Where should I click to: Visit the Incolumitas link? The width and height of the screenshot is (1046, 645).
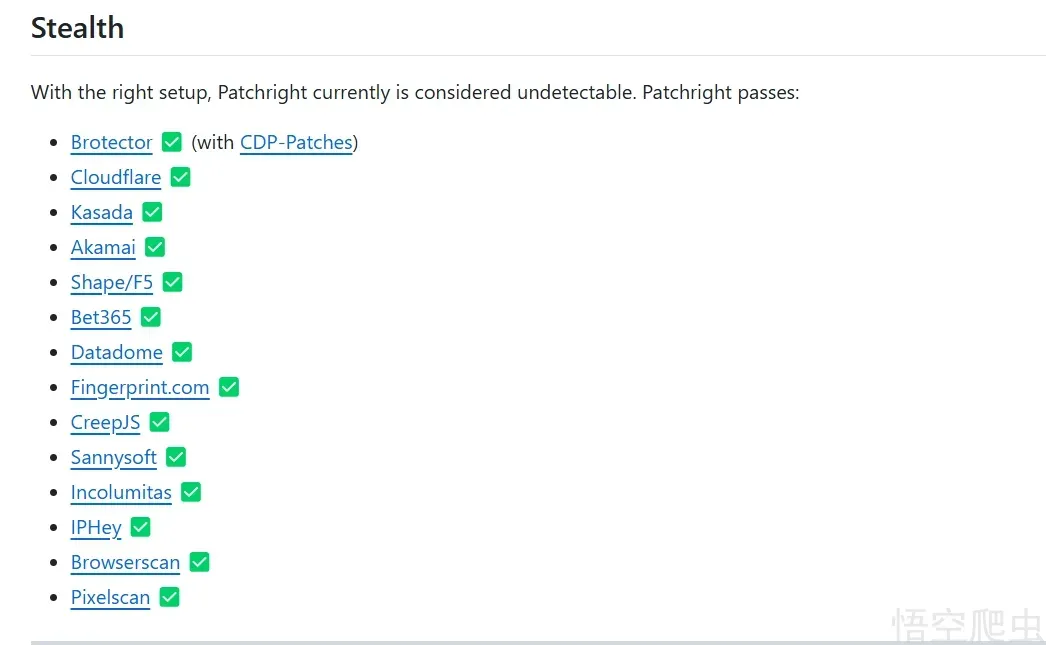(121, 492)
